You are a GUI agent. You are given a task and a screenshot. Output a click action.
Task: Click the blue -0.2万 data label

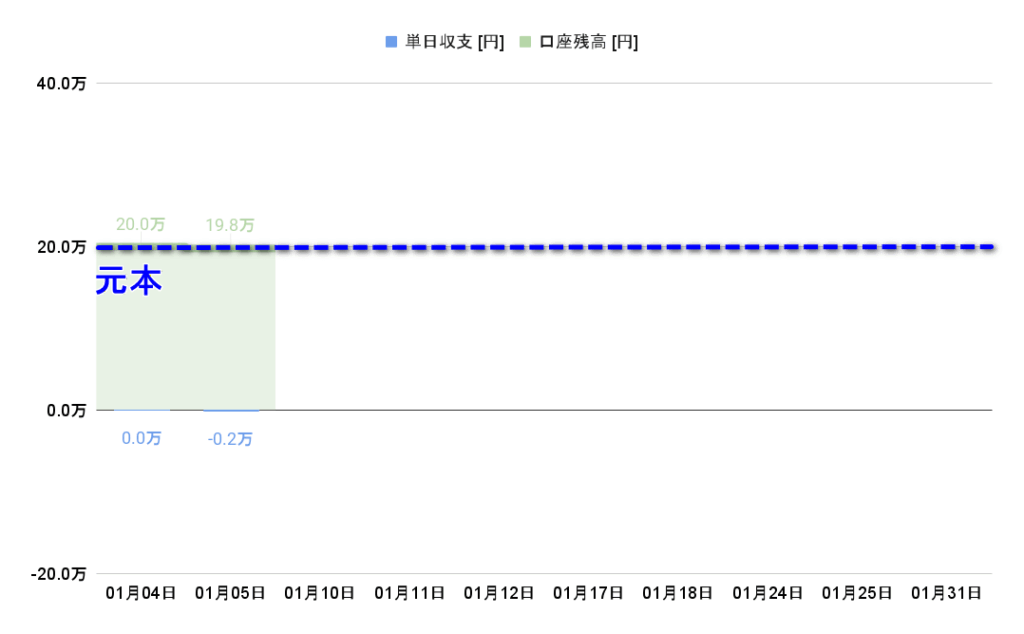click(230, 439)
